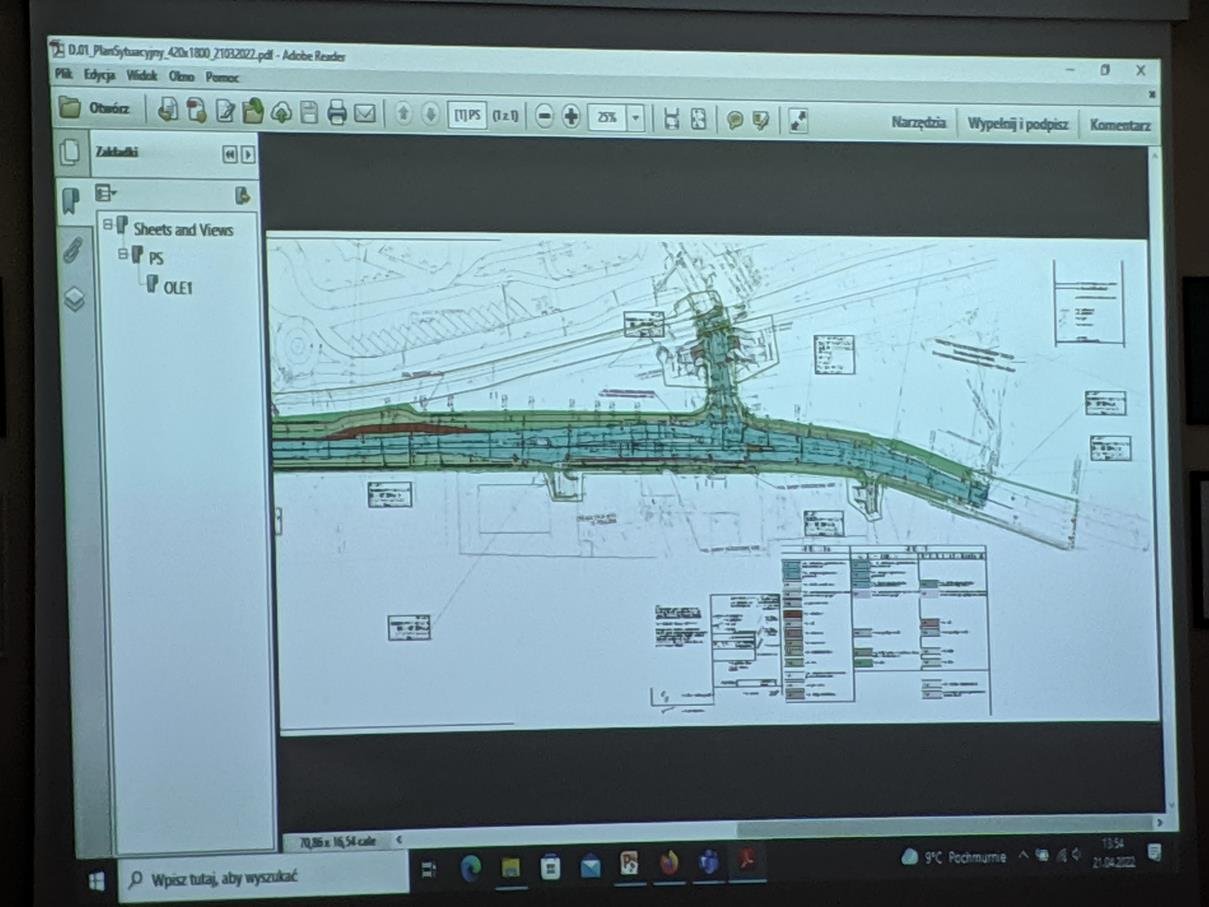Zoom in with plus button
This screenshot has width=1209, height=907.
pos(571,117)
